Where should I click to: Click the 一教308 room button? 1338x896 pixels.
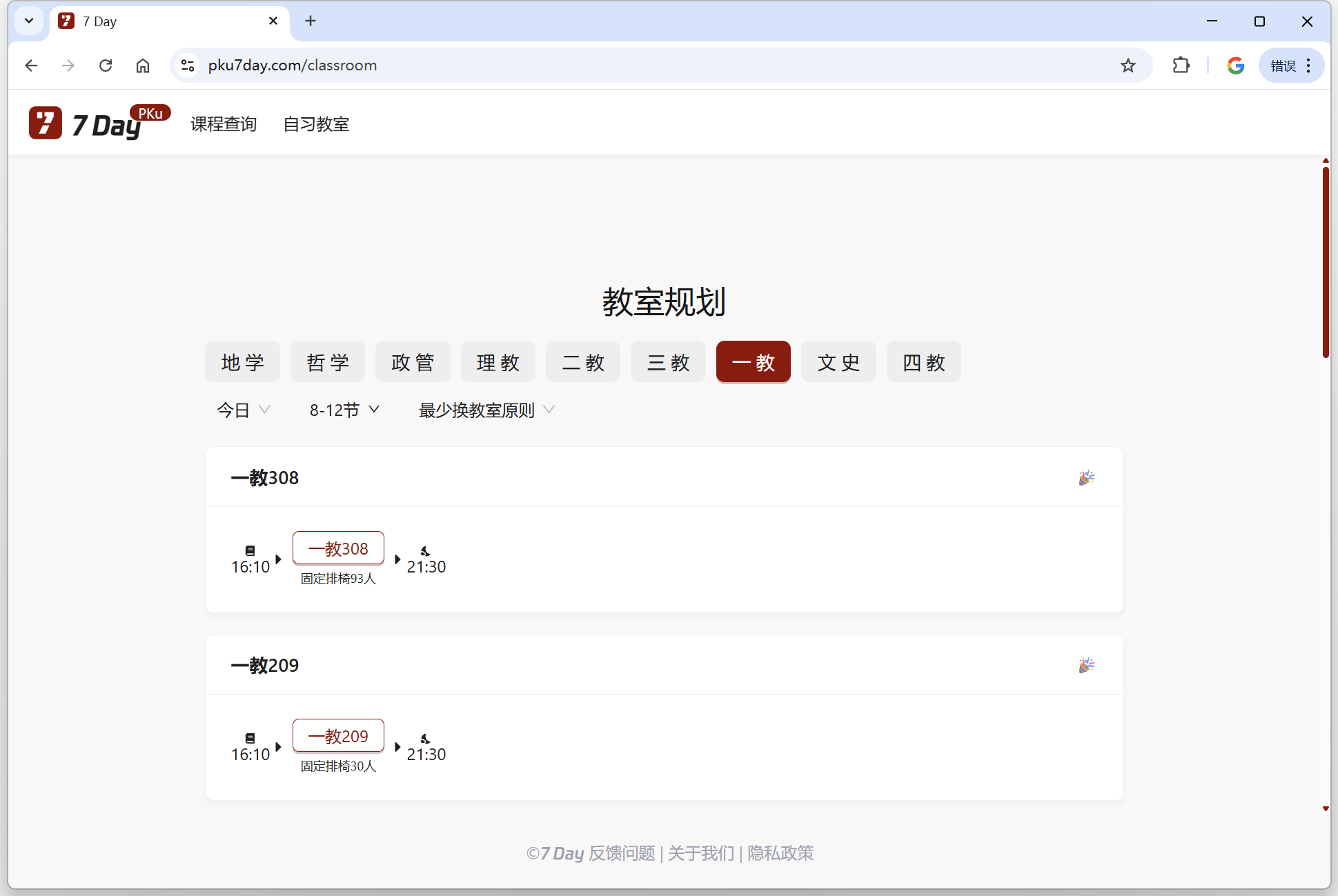tap(338, 548)
